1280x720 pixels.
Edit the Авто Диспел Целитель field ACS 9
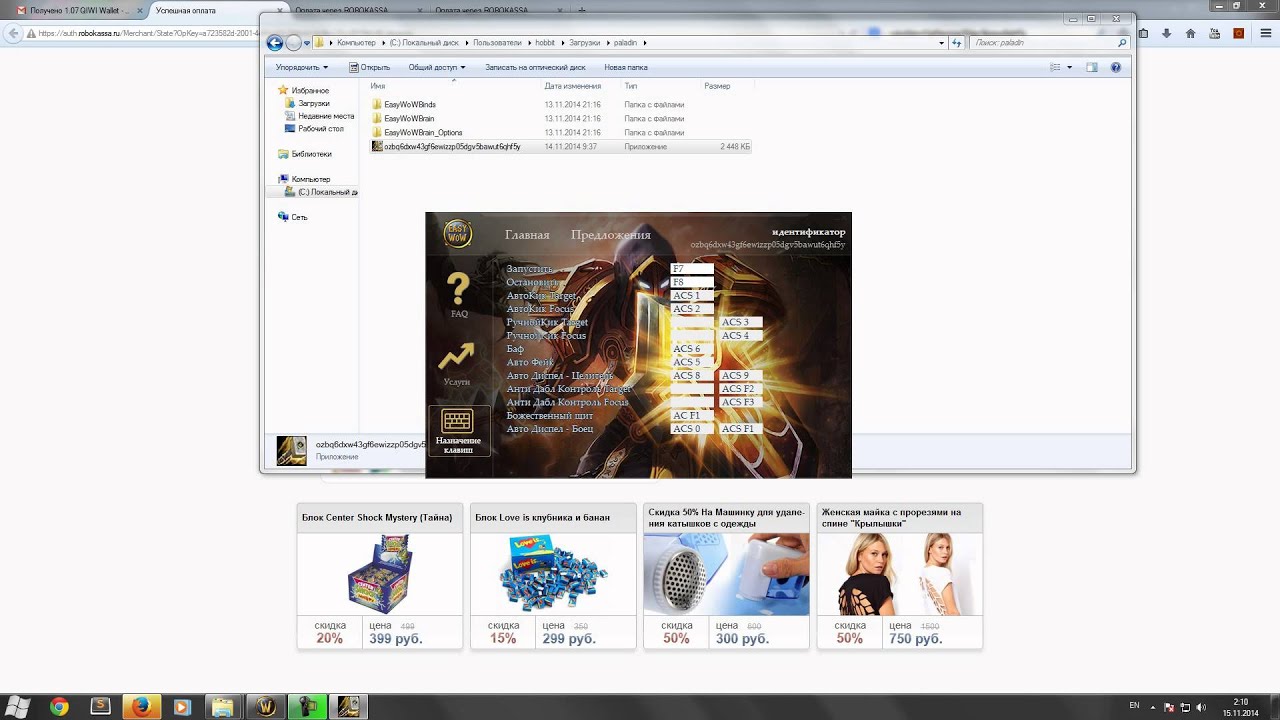point(740,376)
